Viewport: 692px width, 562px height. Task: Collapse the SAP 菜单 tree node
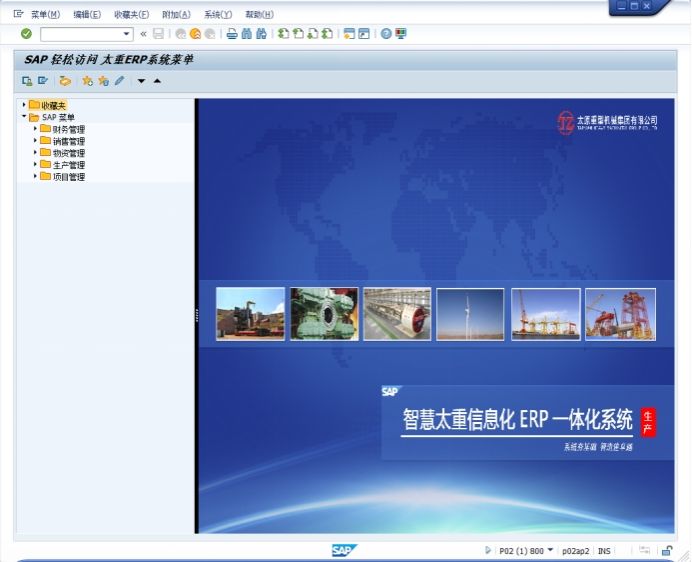24,117
